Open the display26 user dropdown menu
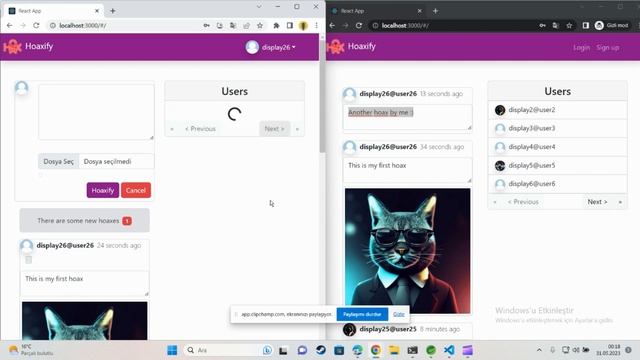Screen dimensions: 640x360 pos(271,47)
